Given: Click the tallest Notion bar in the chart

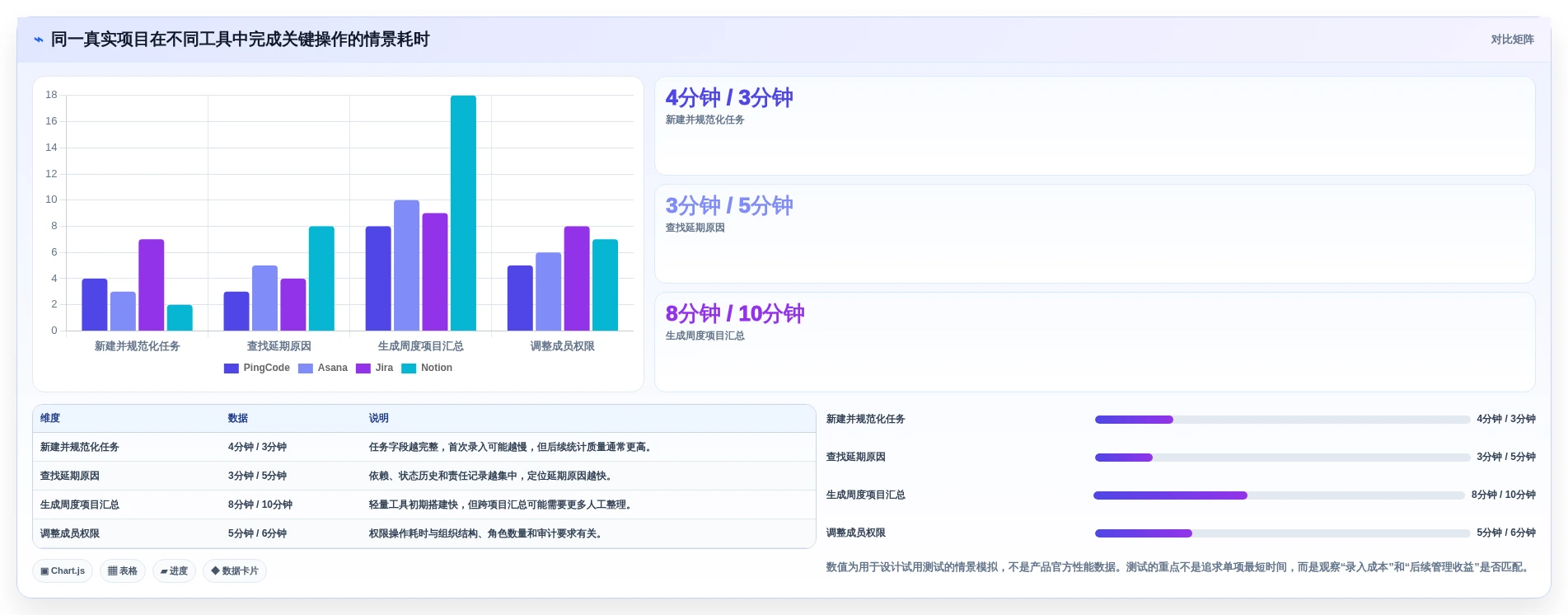Looking at the screenshot, I should tap(463, 213).
